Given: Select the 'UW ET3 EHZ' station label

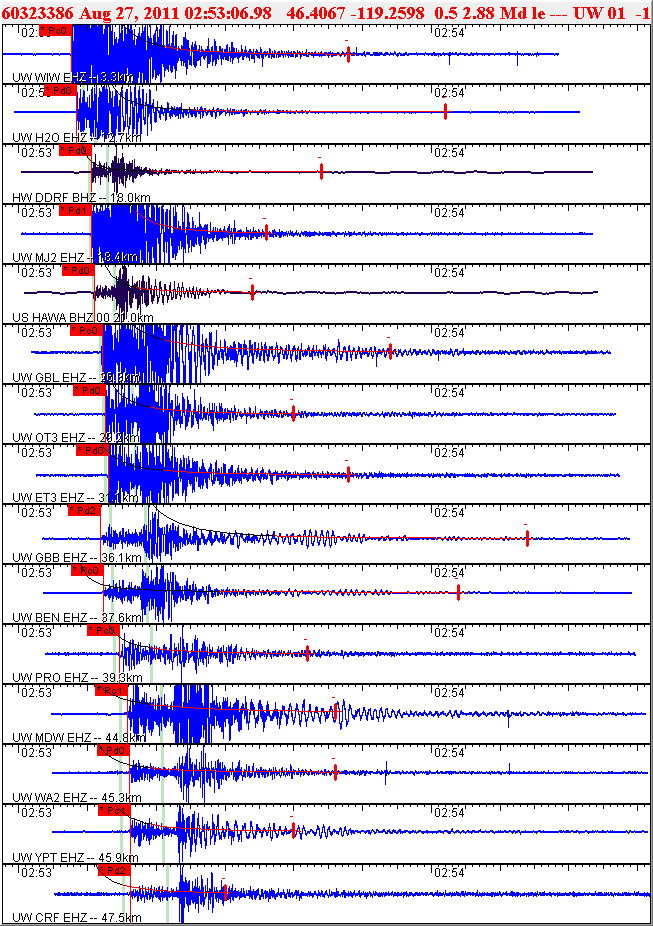Looking at the screenshot, I should pos(48,498).
